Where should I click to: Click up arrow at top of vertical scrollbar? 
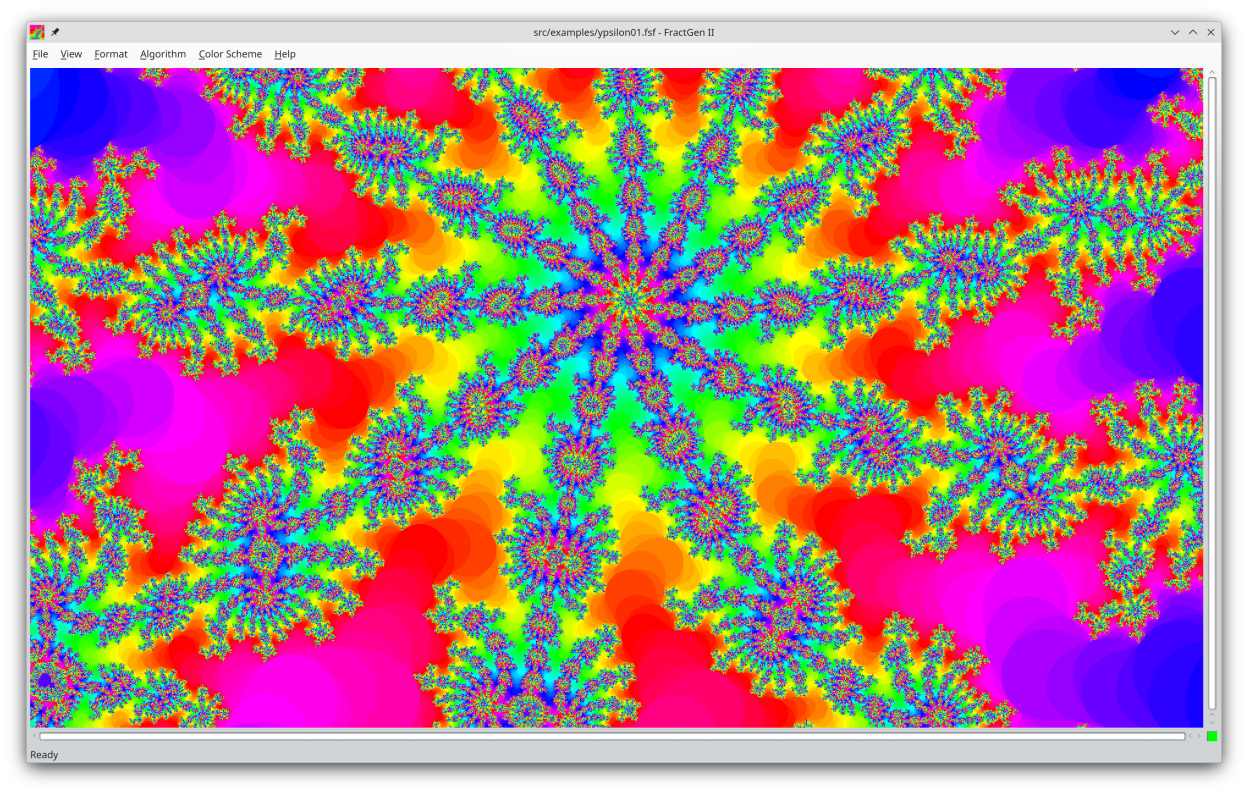(1212, 73)
